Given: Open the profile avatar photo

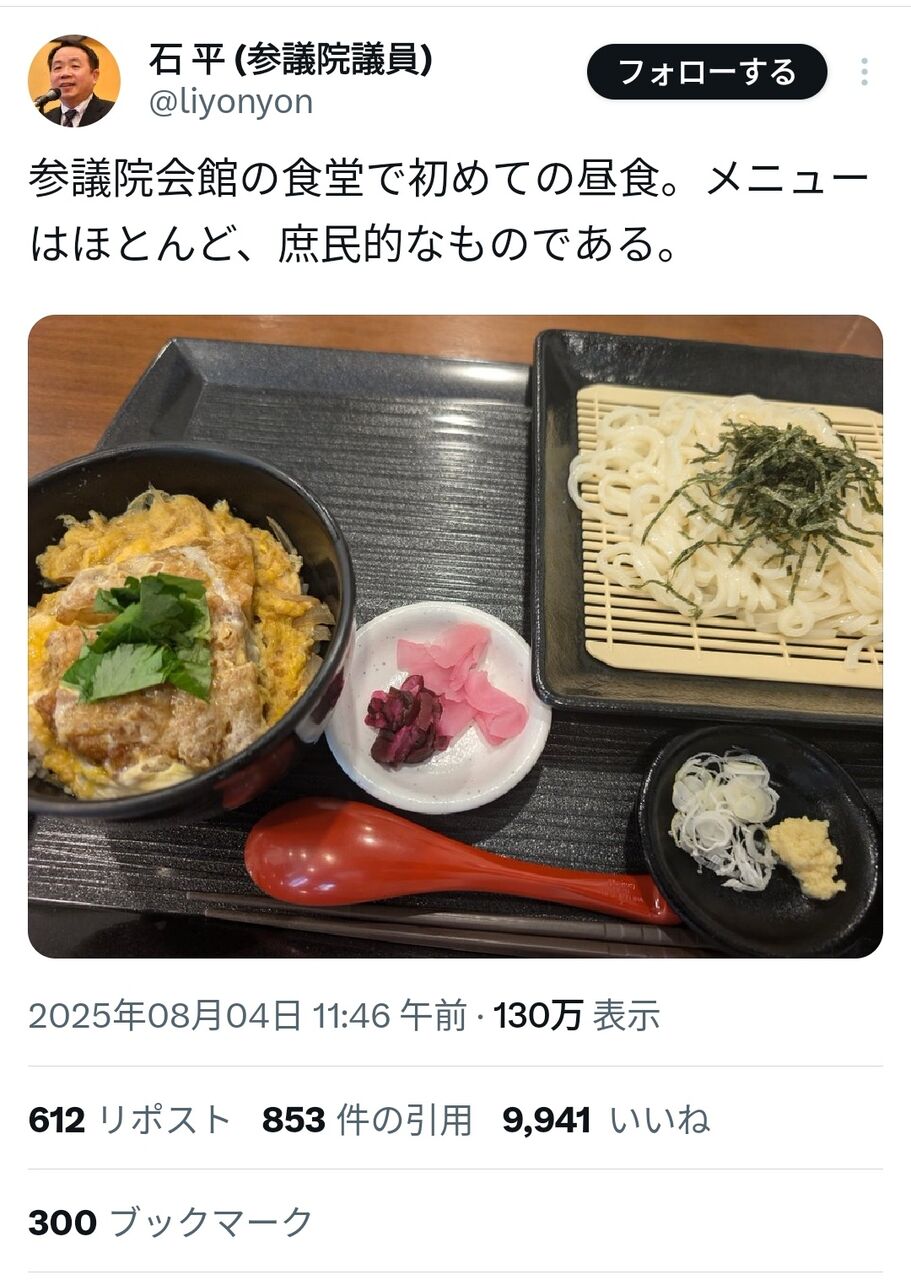Looking at the screenshot, I should point(74,81).
